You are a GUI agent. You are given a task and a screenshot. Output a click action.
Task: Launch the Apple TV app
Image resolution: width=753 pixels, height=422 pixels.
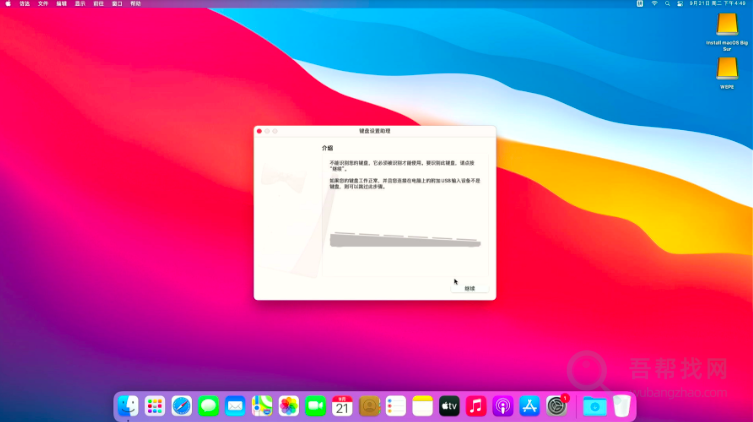point(450,406)
